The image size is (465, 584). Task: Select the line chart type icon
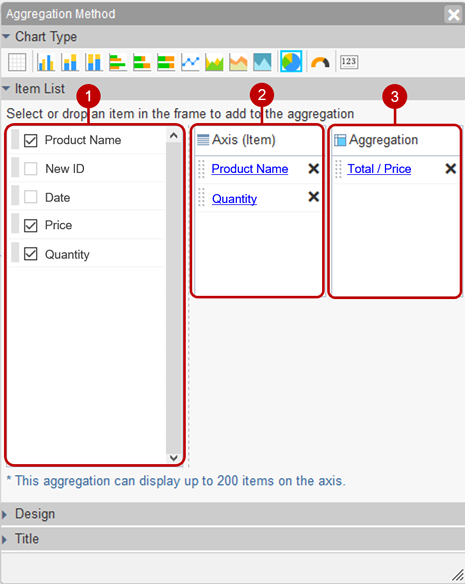(190, 62)
